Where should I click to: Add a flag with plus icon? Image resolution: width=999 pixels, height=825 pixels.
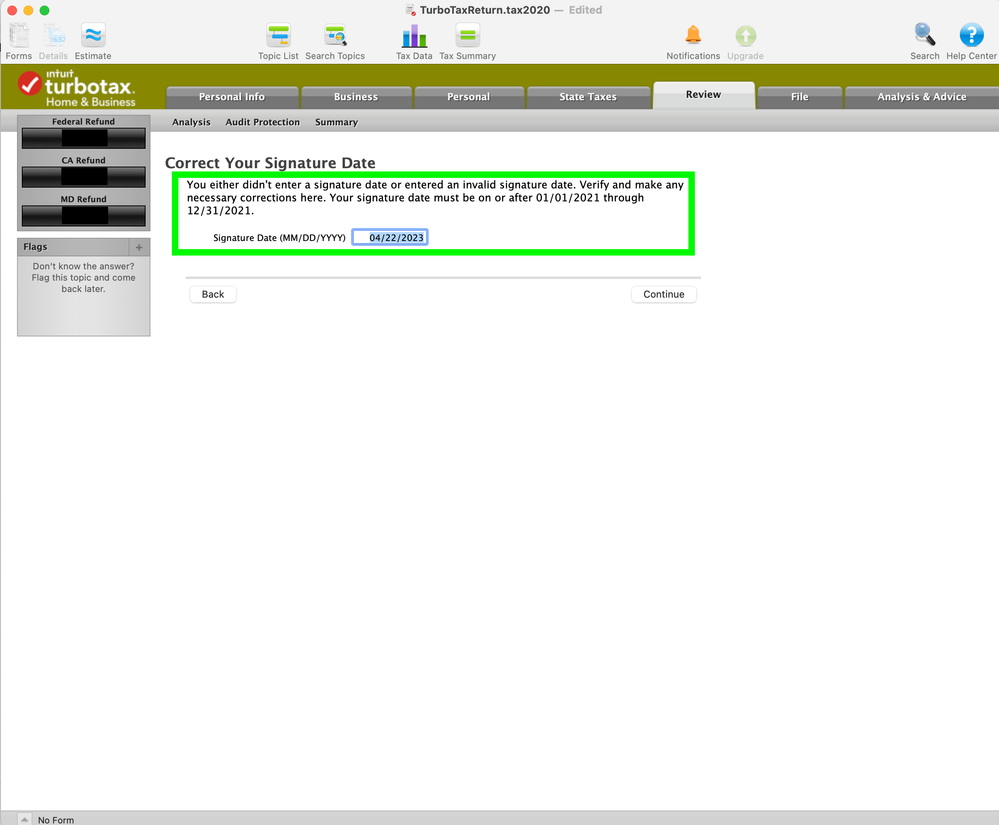[x=139, y=247]
